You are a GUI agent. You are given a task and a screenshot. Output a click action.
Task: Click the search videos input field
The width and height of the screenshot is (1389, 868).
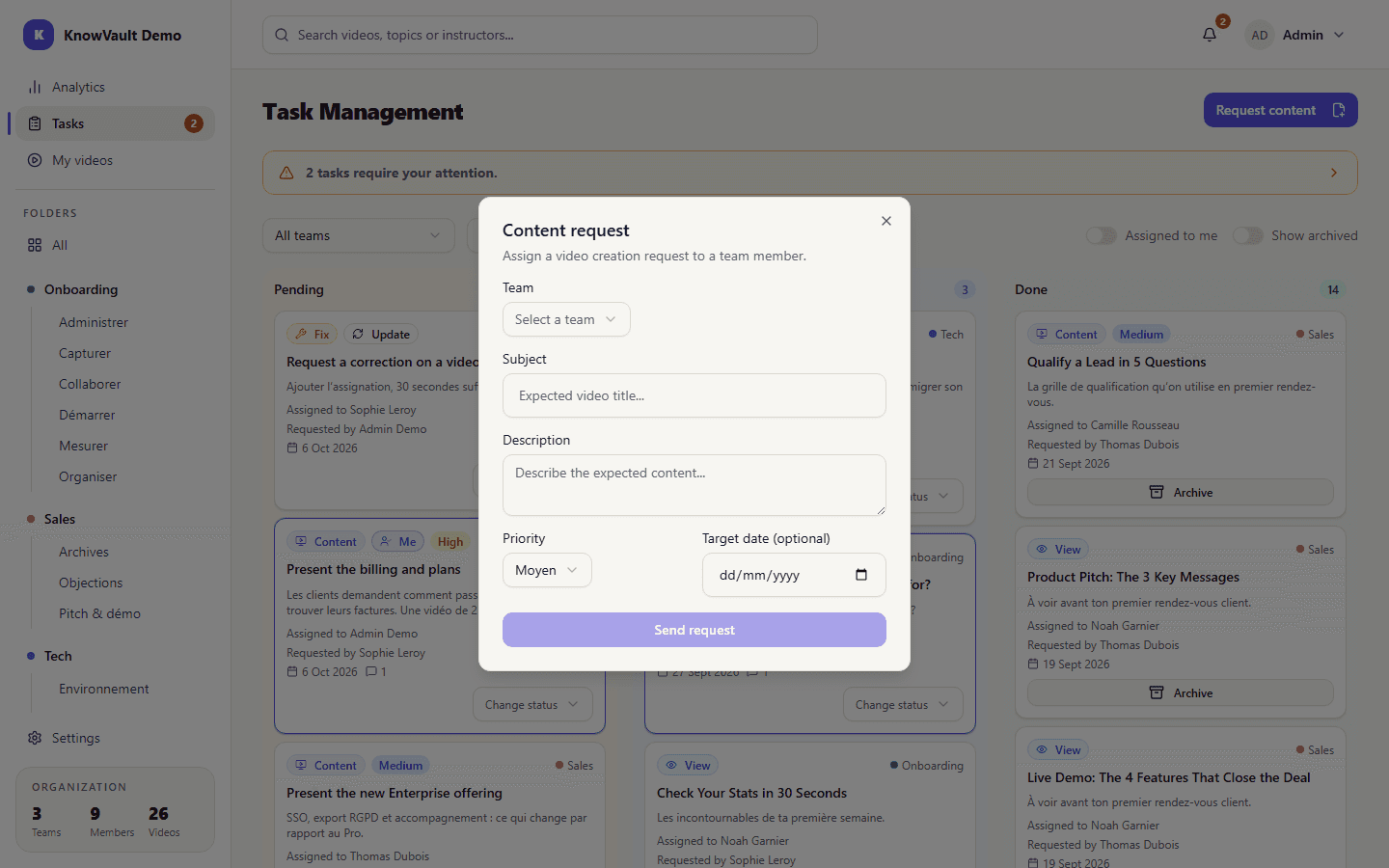pyautogui.click(x=540, y=35)
